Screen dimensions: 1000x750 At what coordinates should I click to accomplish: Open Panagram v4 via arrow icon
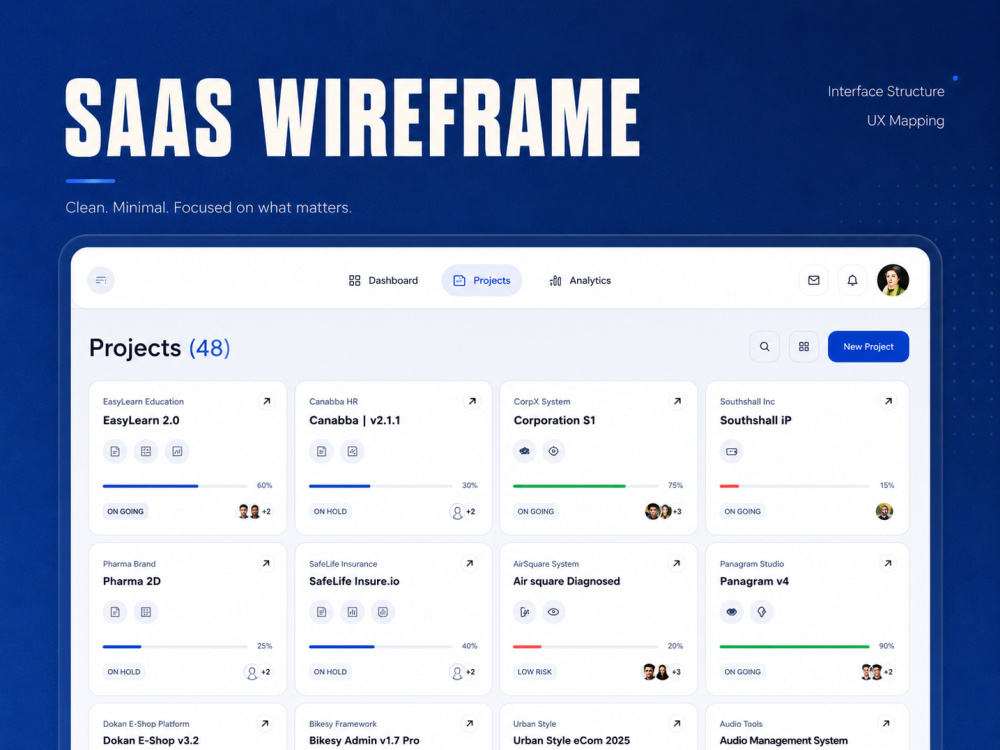pyautogui.click(x=888, y=563)
